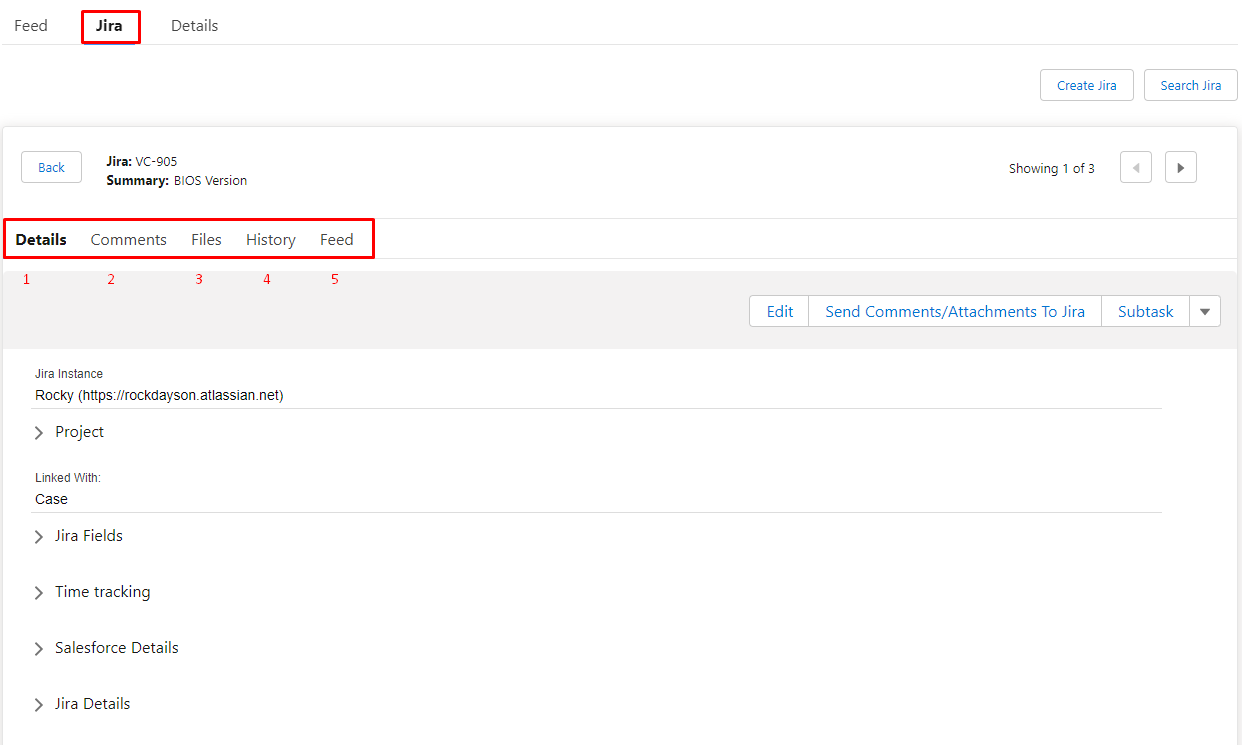Go back with the Back button
This screenshot has height=745, width=1242.
pyautogui.click(x=51, y=167)
